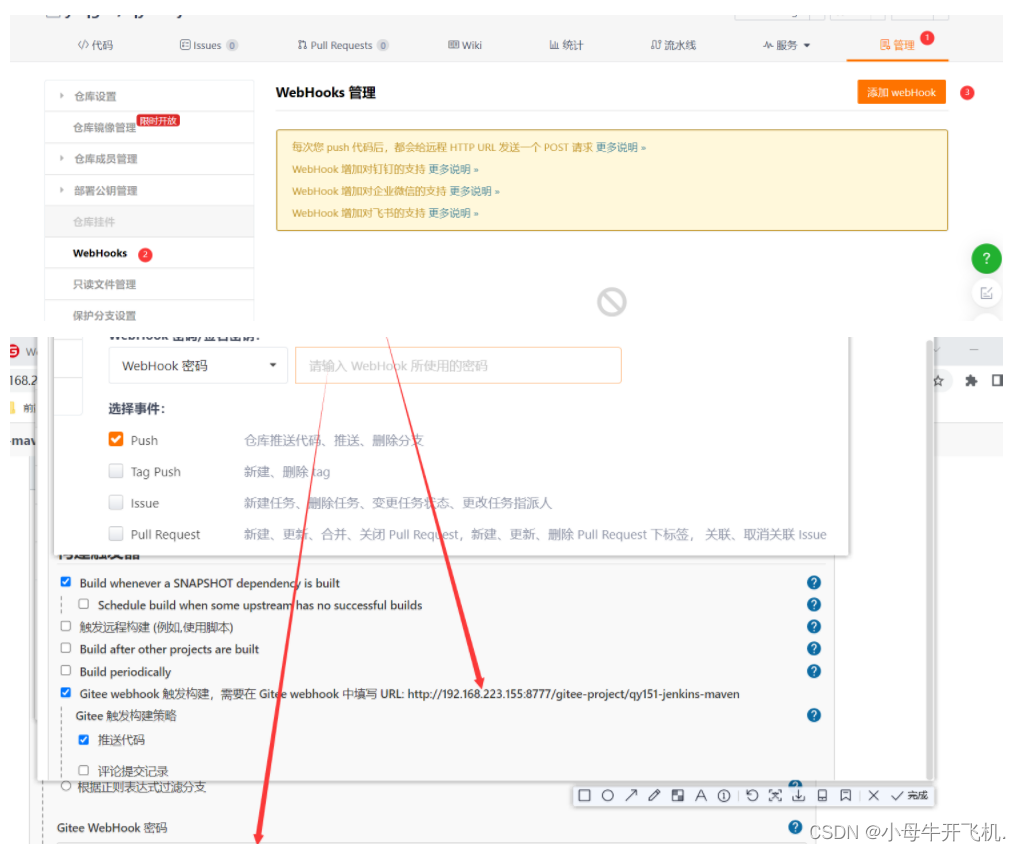This screenshot has width=1021, height=851.
Task: Undo the last screenshot annotation
Action: click(x=752, y=796)
